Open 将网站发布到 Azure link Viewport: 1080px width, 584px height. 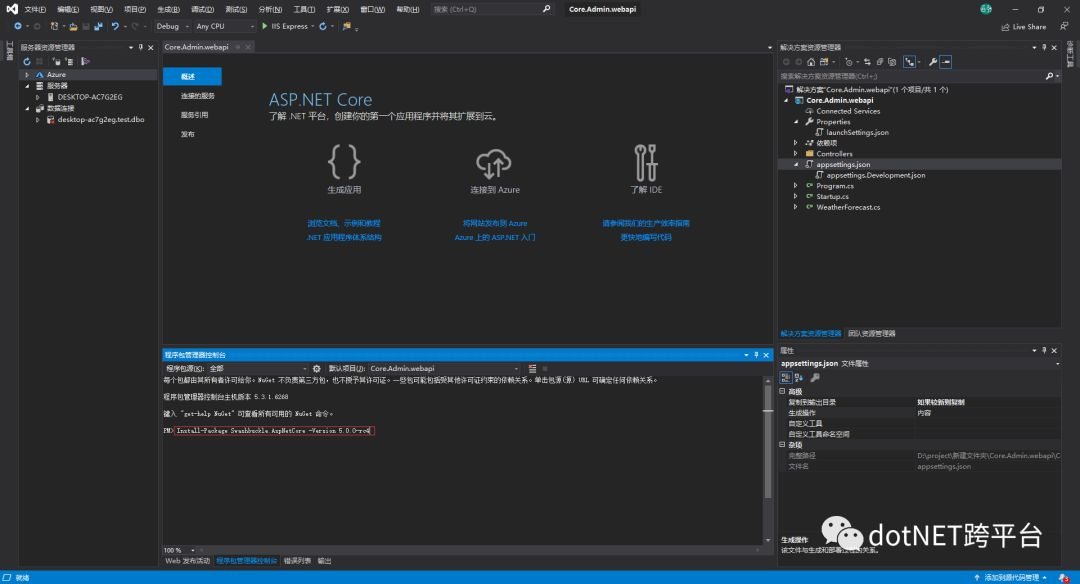(495, 223)
